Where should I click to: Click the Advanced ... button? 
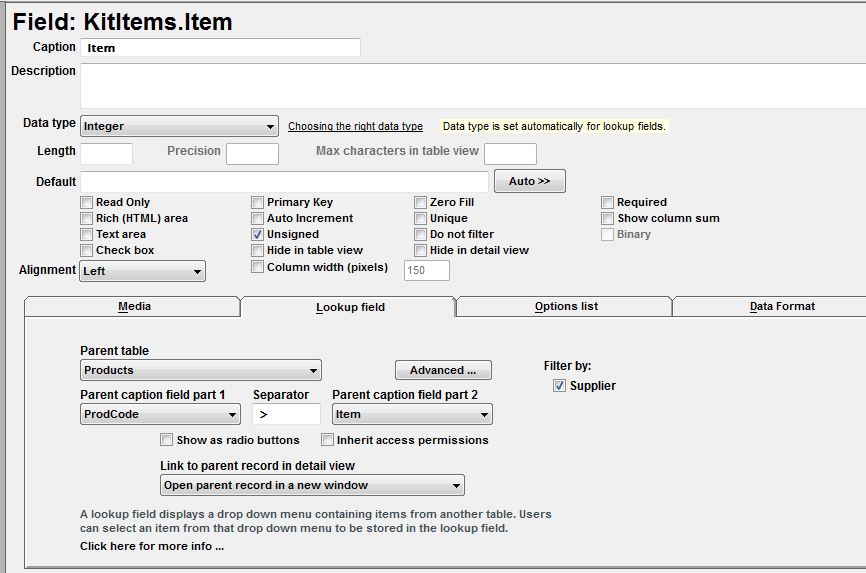[443, 370]
